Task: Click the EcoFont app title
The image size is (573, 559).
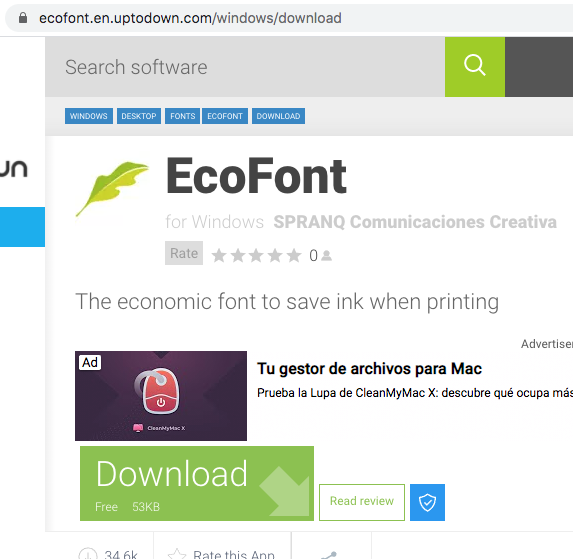Action: click(x=256, y=176)
